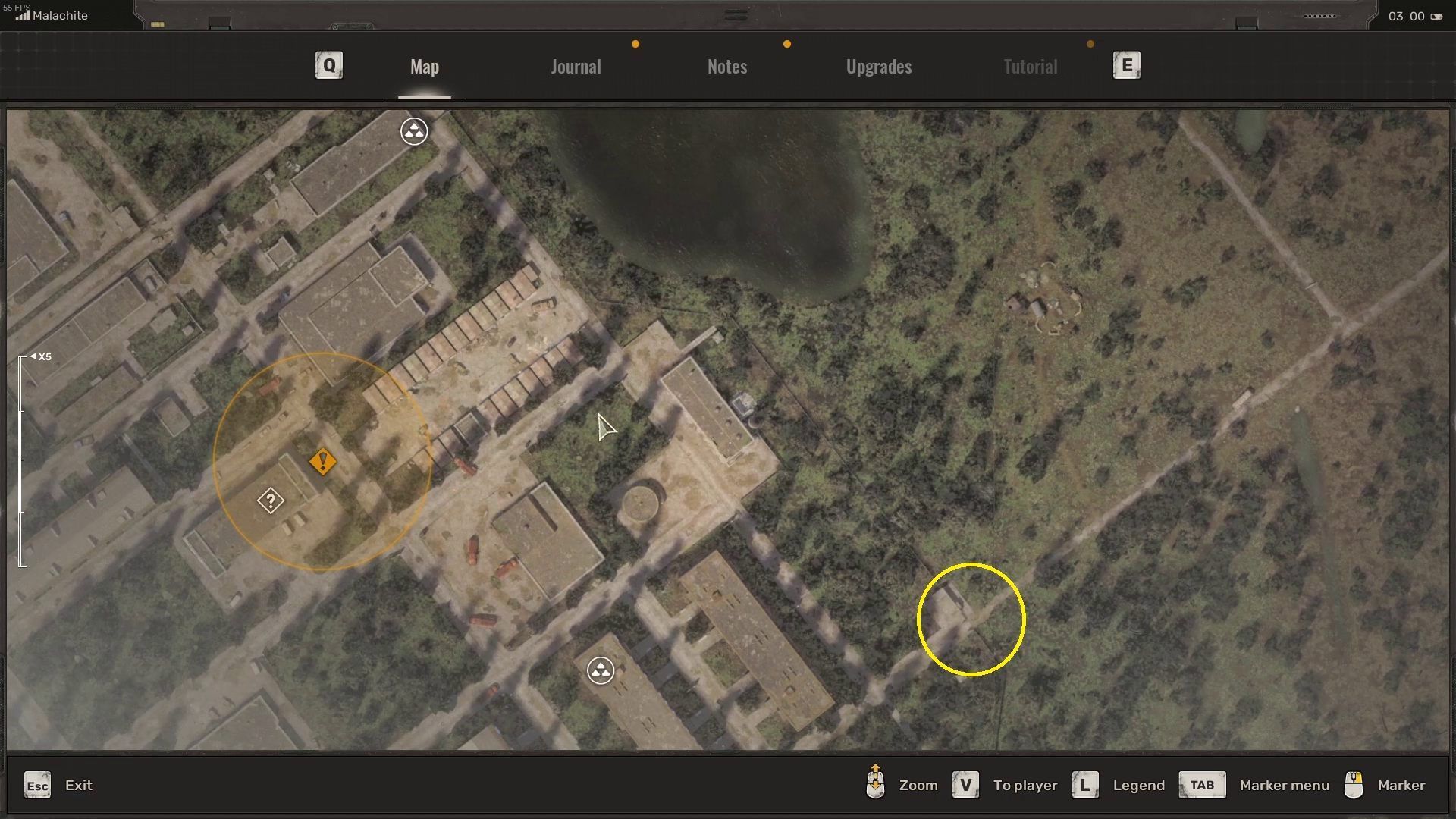Screen dimensions: 1456x819
Task: Click the orange exclamation quest marker
Action: pos(322,461)
